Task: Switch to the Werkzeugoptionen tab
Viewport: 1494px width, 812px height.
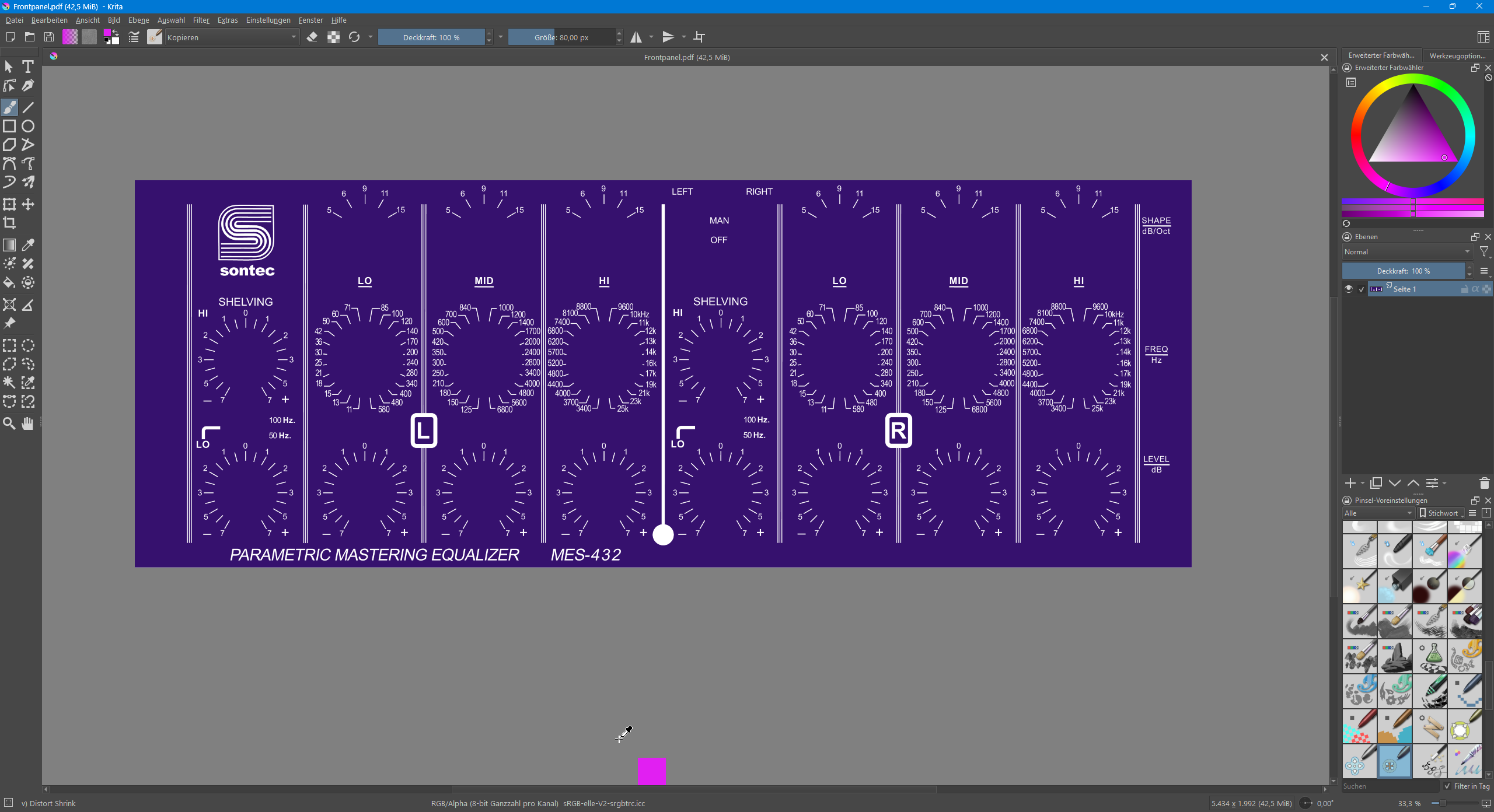Action: [x=1457, y=55]
